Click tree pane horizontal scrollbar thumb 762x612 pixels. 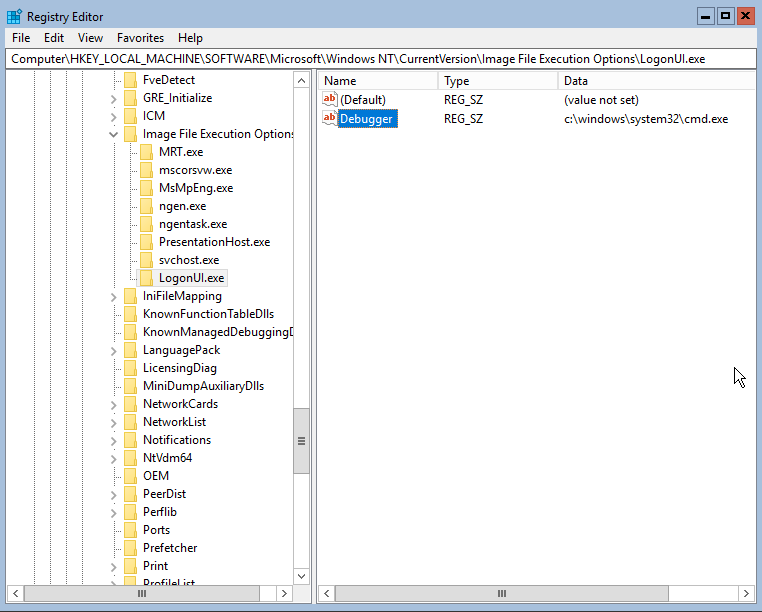click(x=141, y=594)
